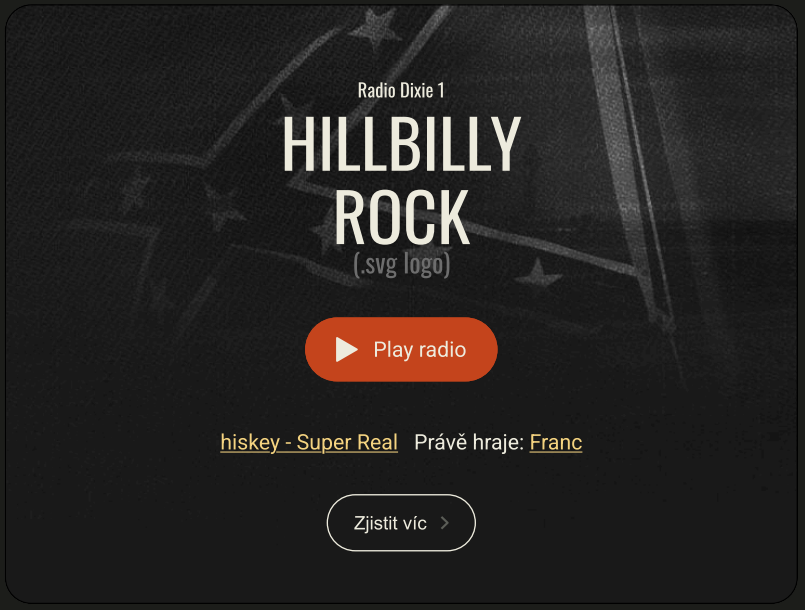Start playback with Play radio button
The width and height of the screenshot is (805, 610).
(401, 349)
